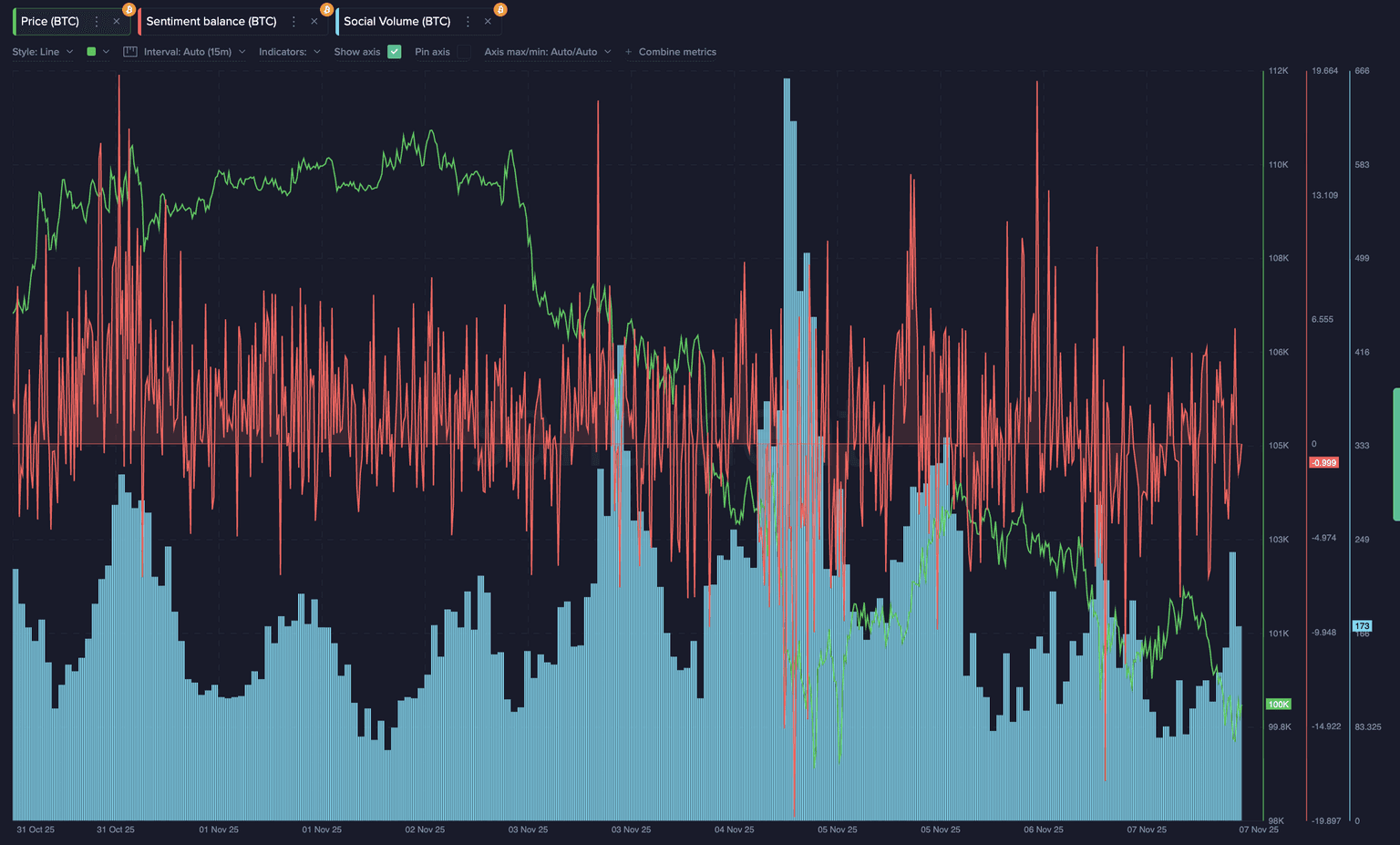Viewport: 1400px width, 845px height.
Task: Click the Bitcoin badge on Social Volume tab
Action: 500,10
